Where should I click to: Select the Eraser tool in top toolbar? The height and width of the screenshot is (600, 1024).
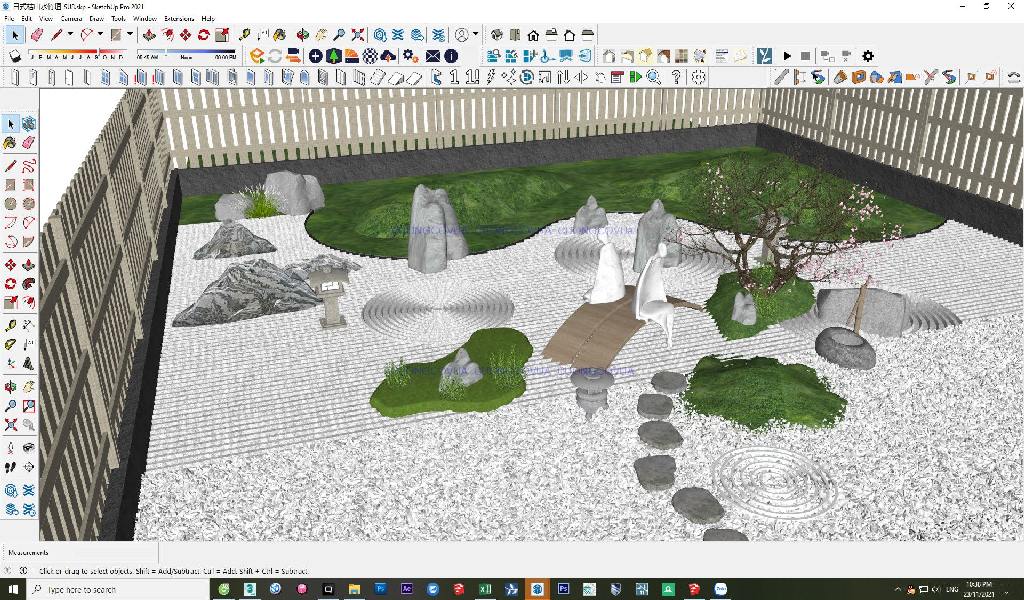(x=37, y=35)
